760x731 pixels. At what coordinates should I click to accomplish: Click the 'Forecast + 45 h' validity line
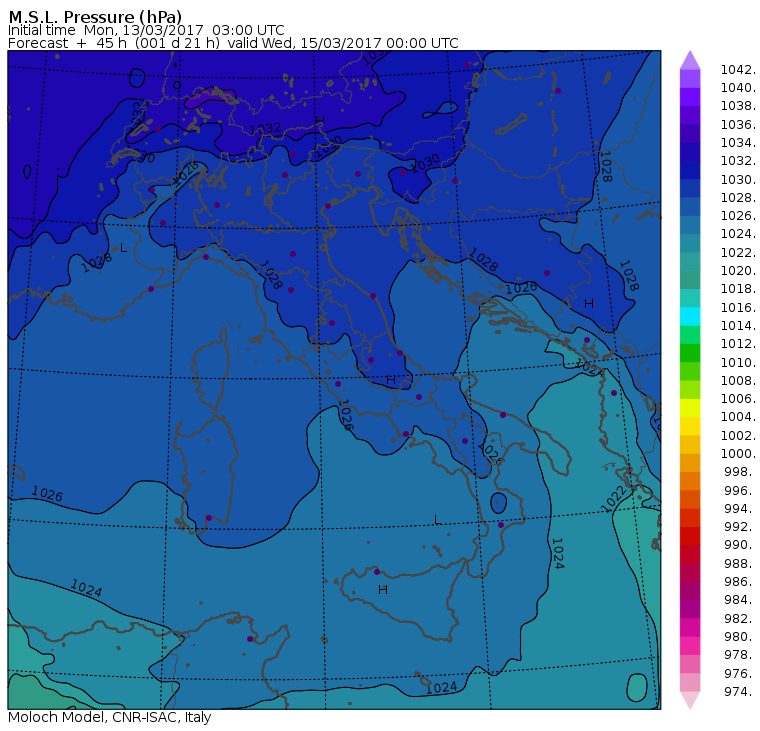coord(233,43)
